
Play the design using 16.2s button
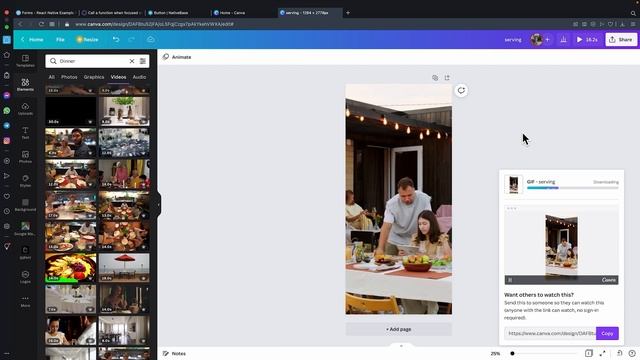(x=587, y=40)
